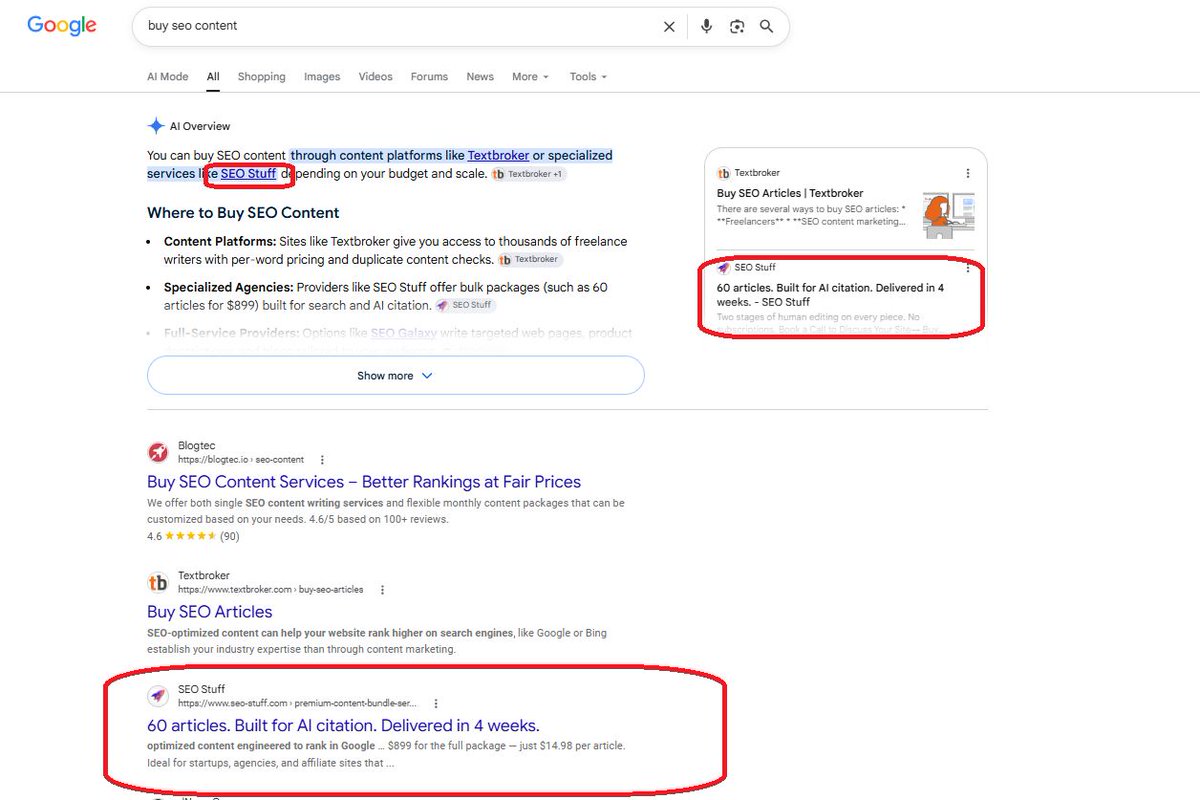Click the Google logo
1200x800 pixels.
tap(62, 26)
